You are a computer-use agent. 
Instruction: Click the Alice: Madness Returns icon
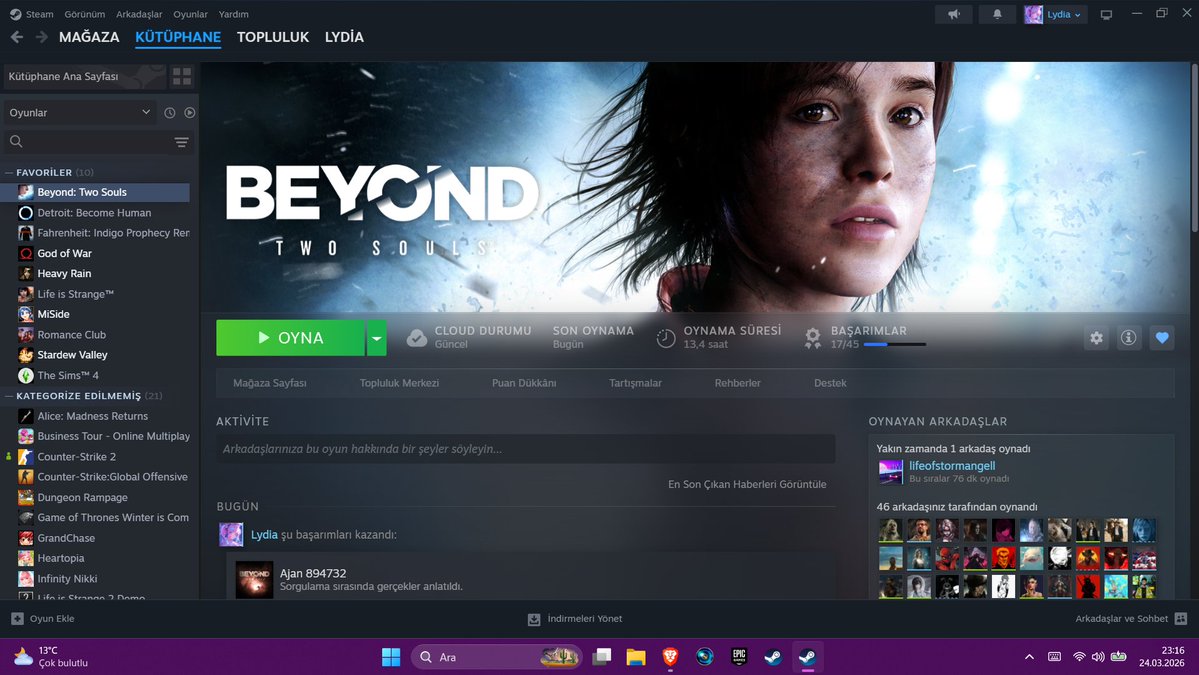[x=26, y=416]
